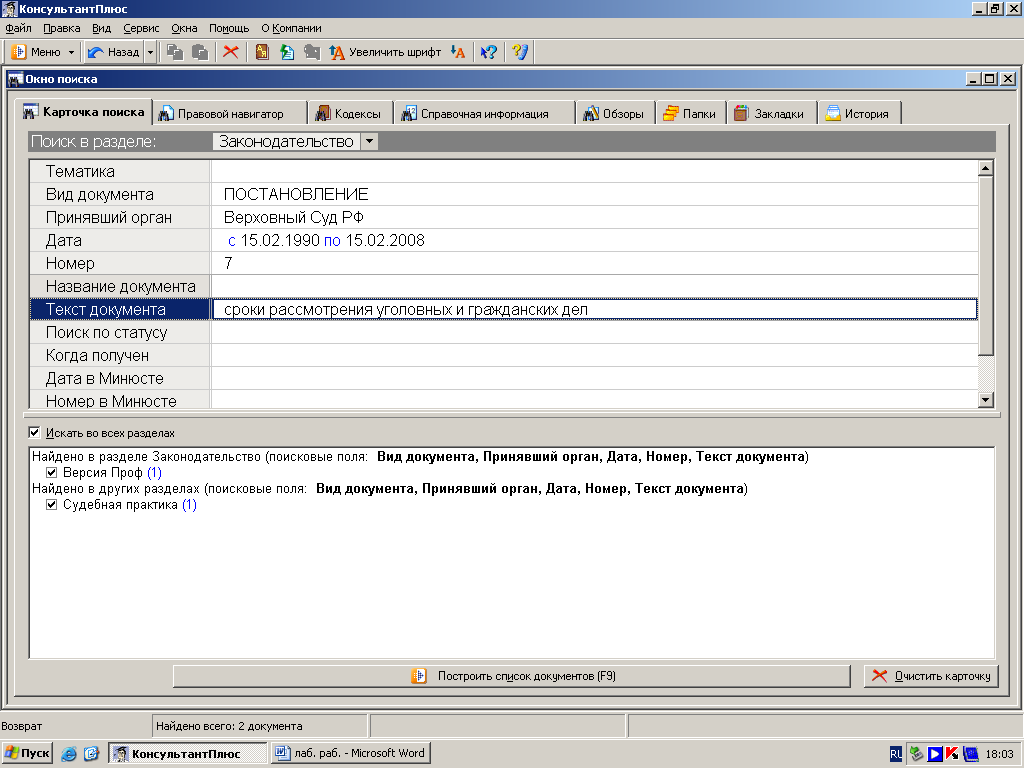Open the Окна menu
The width and height of the screenshot is (1024, 768).
coord(184,28)
